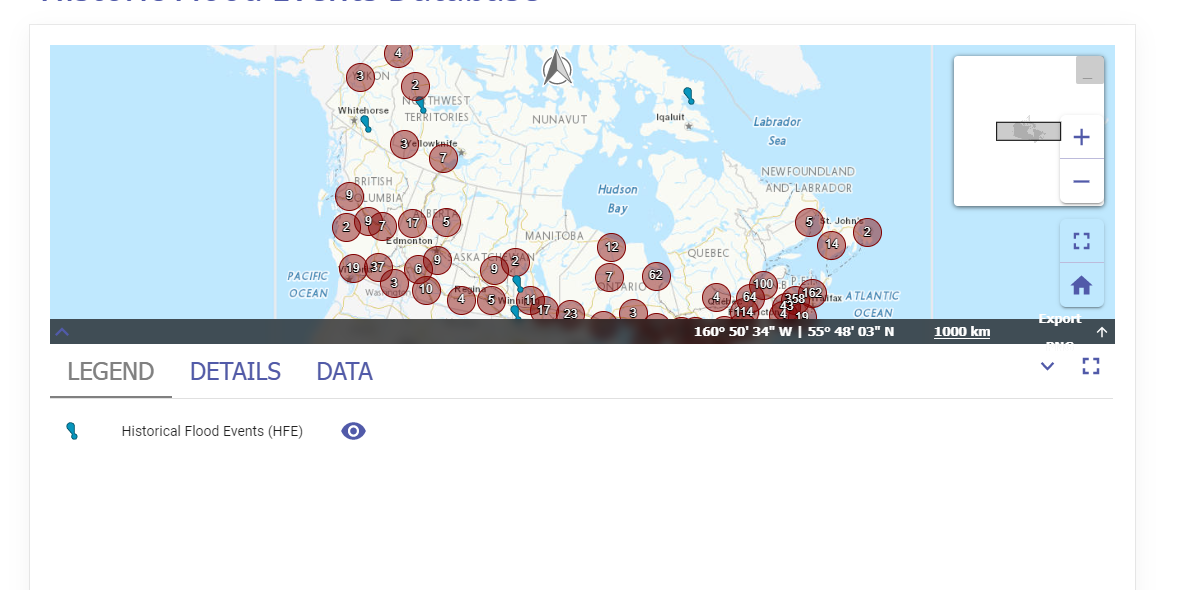This screenshot has width=1198, height=590.
Task: Toggle visibility of Historical Flood Events layer
Action: [x=352, y=430]
